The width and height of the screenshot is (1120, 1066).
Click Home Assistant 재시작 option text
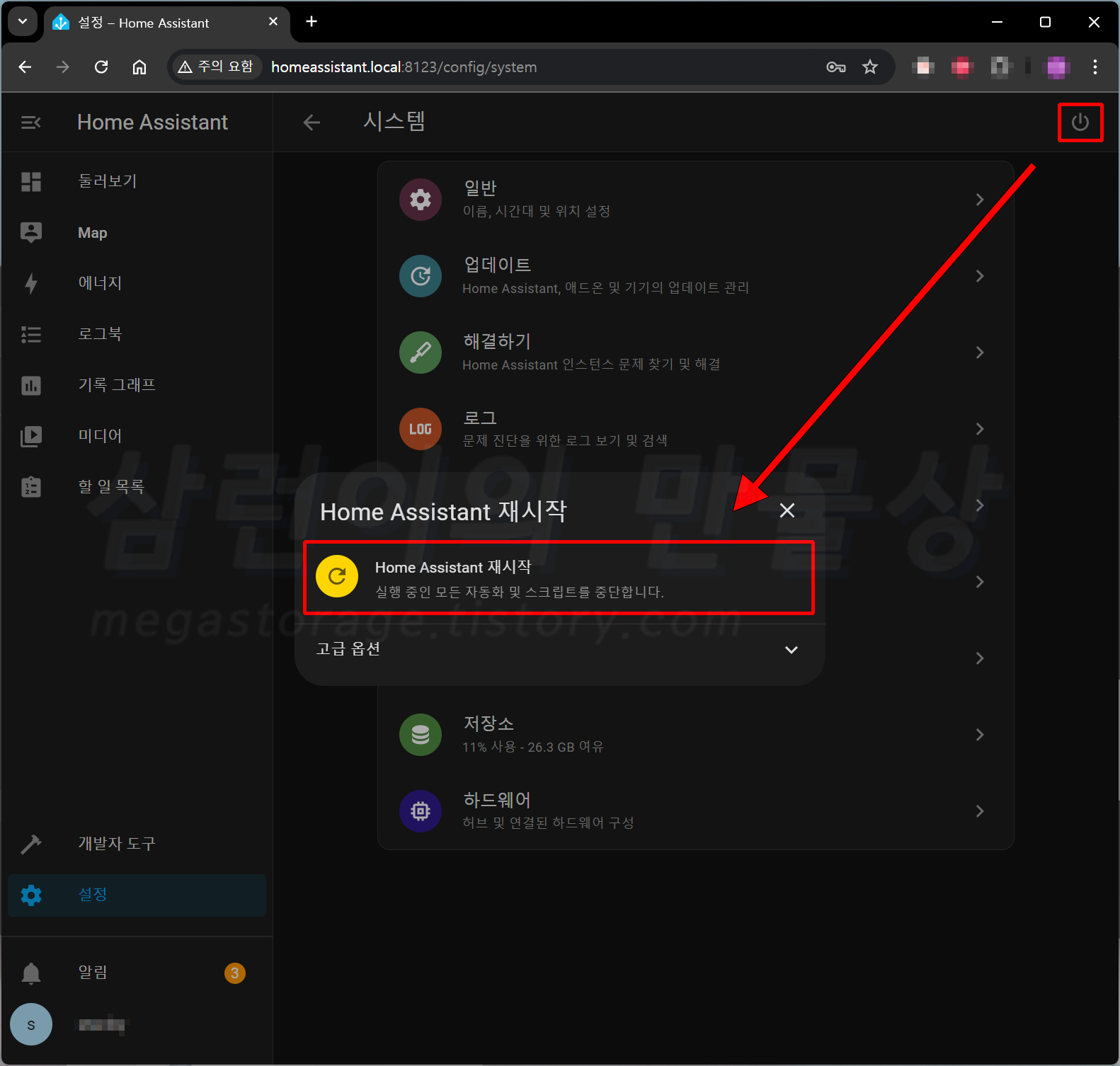(x=453, y=567)
